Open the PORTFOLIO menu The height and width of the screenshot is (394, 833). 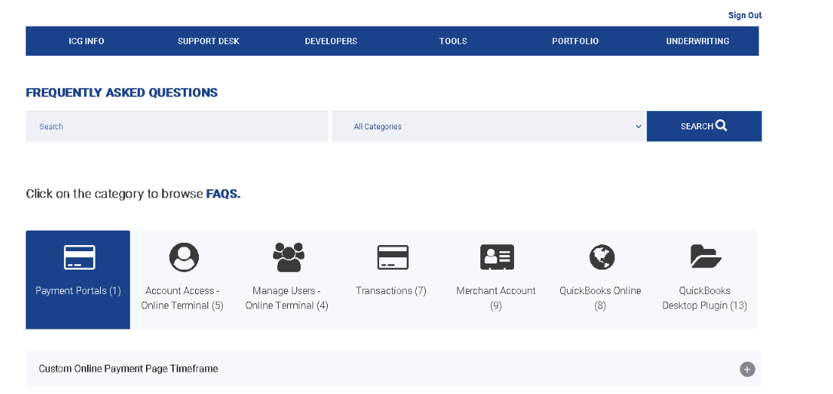click(575, 41)
